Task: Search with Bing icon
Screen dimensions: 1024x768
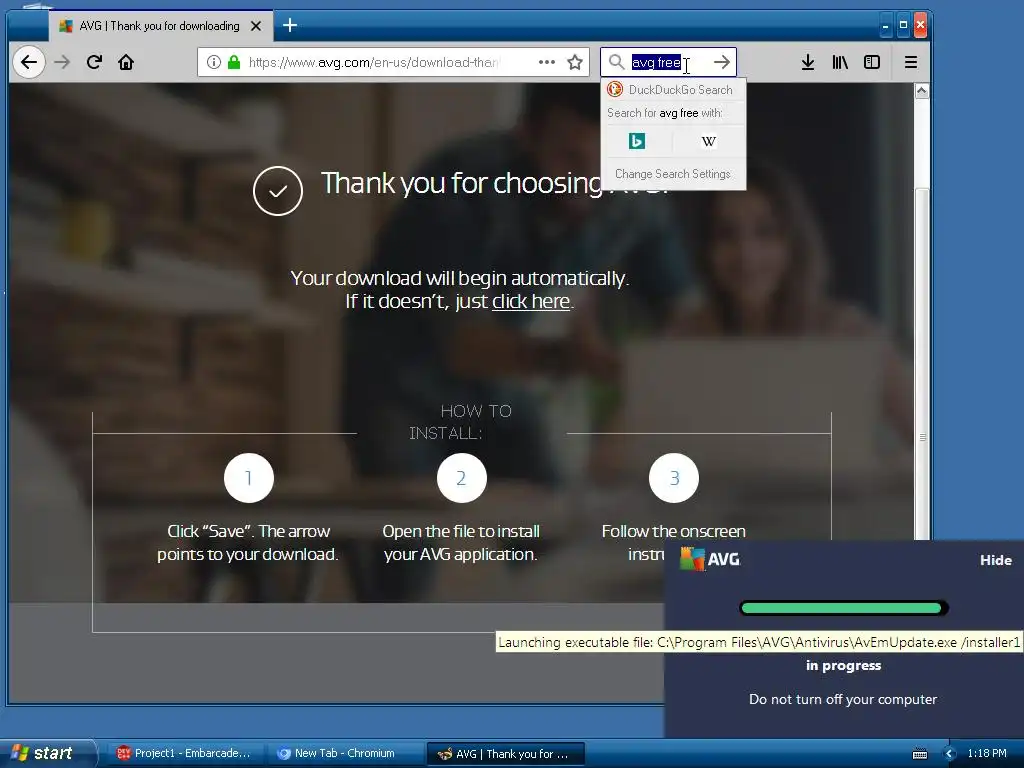Action: (x=637, y=141)
